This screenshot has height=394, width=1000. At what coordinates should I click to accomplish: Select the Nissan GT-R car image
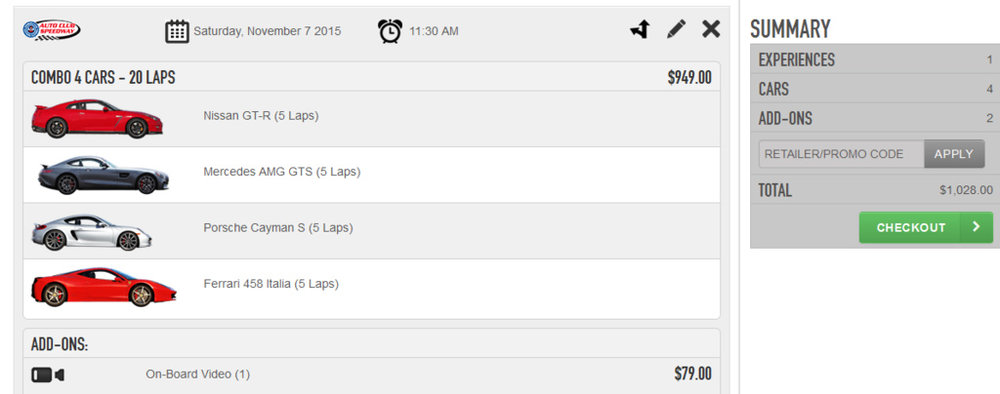[x=97, y=119]
